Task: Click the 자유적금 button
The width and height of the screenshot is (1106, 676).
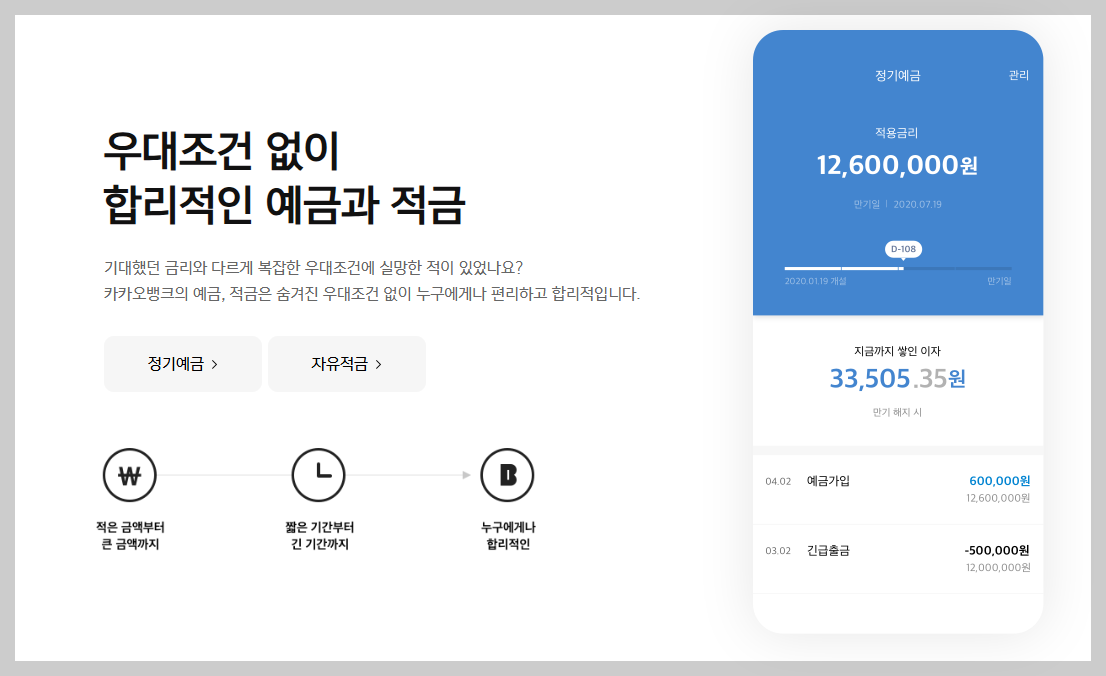Action: click(x=347, y=364)
